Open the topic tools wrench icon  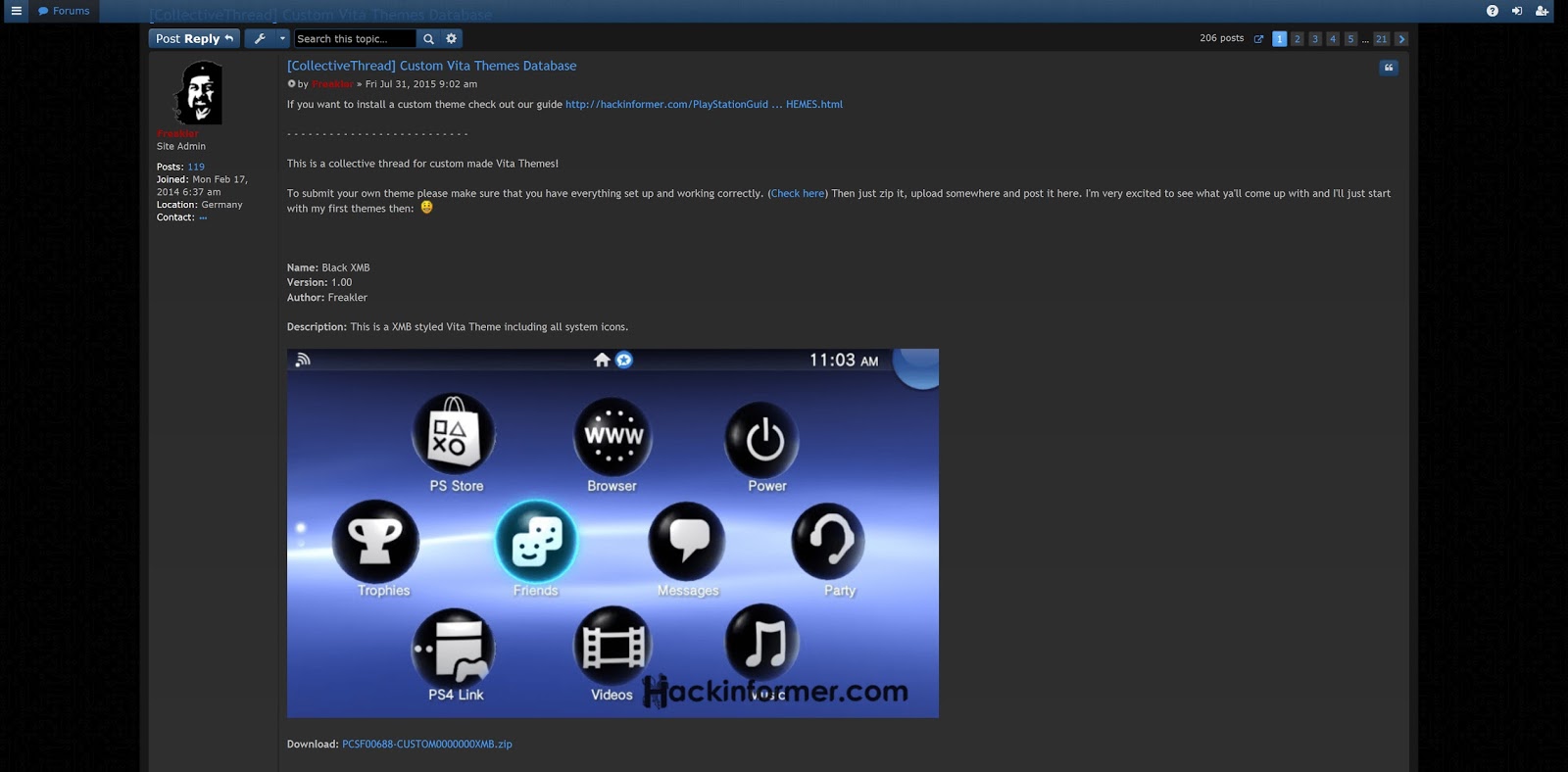260,38
